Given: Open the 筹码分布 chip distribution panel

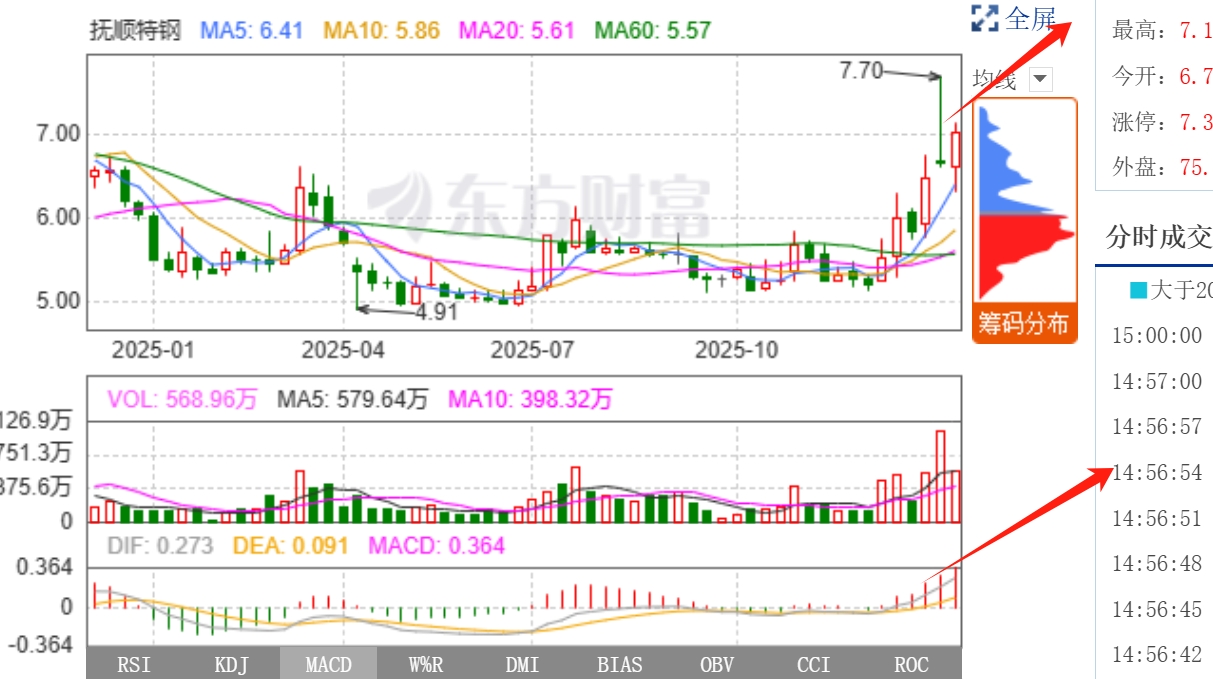Looking at the screenshot, I should [1025, 323].
